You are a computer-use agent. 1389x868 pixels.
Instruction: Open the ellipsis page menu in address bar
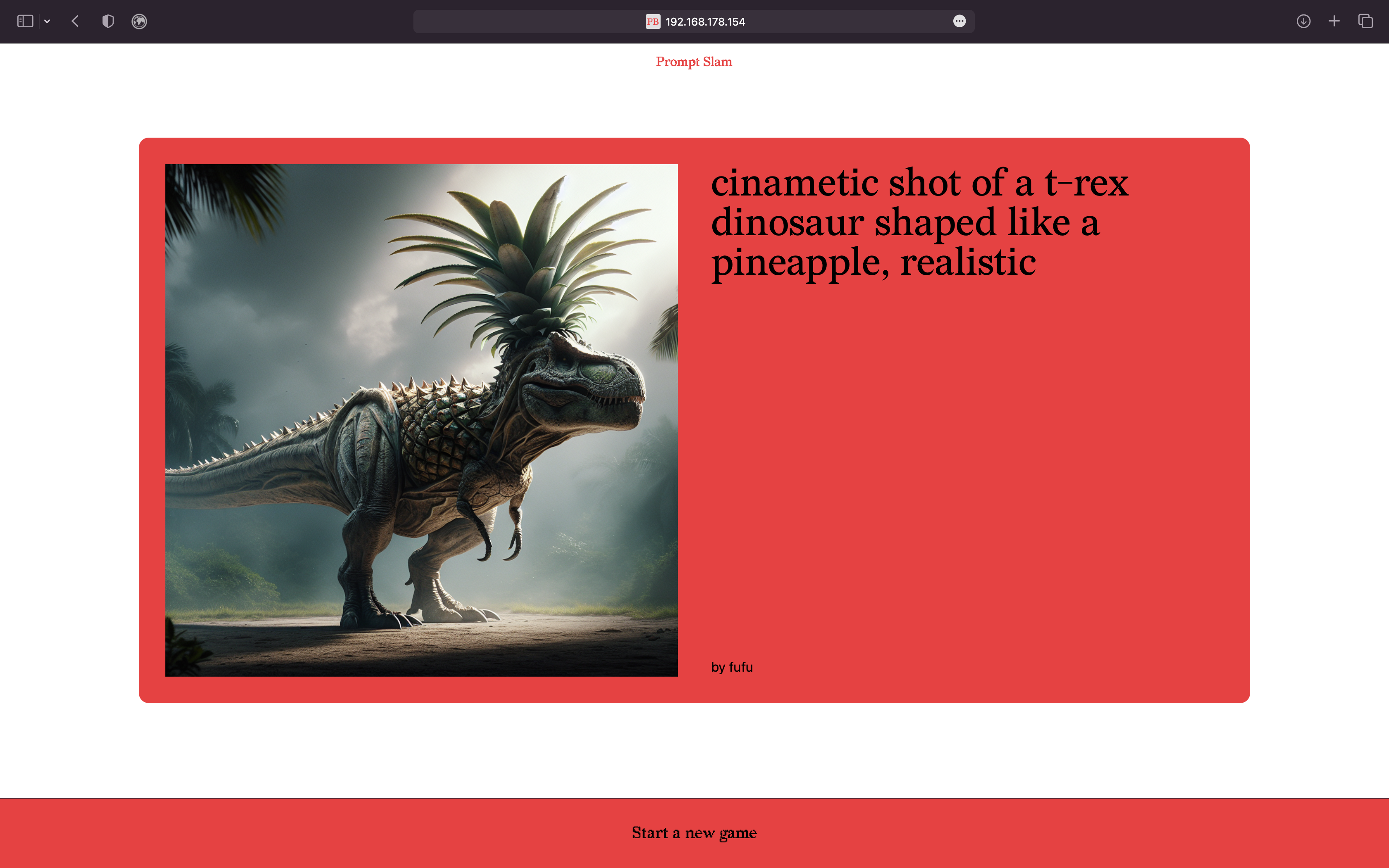click(x=959, y=21)
